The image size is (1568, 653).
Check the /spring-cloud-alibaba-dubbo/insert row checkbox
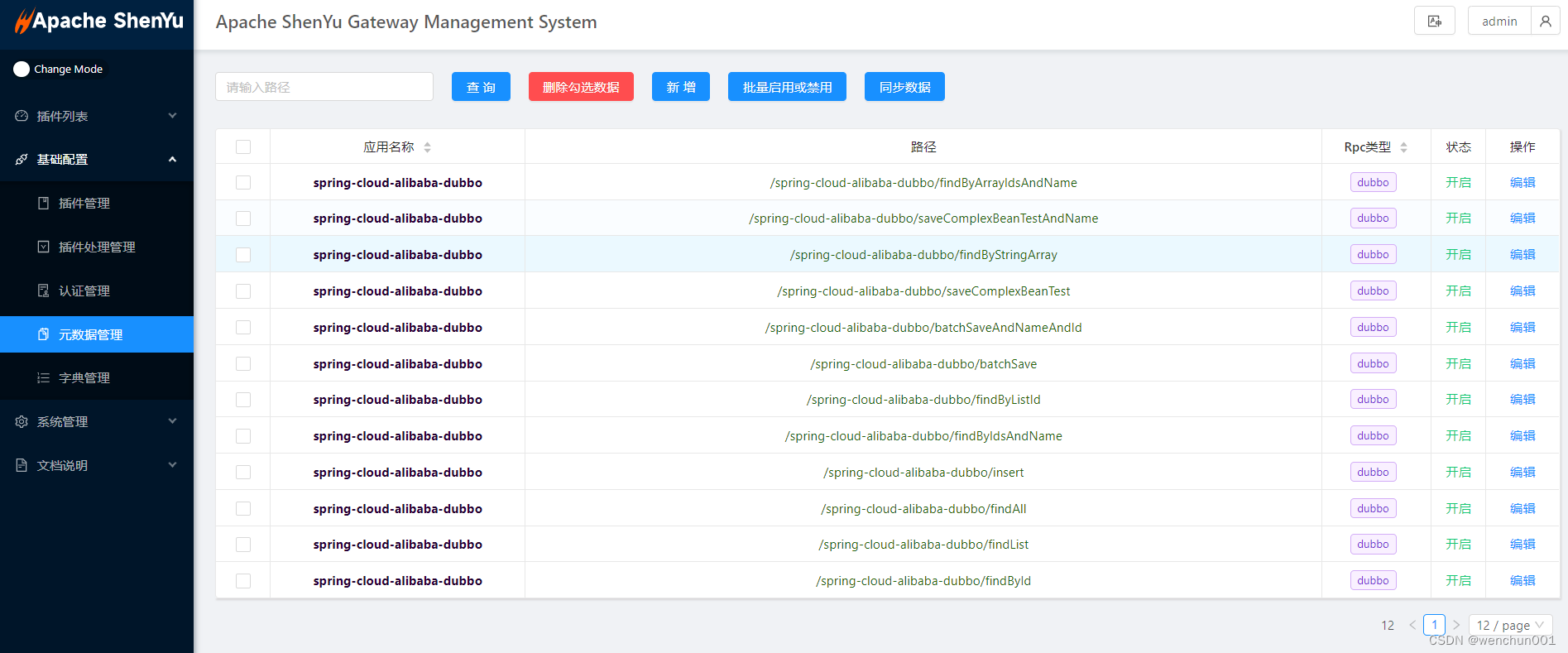[243, 472]
